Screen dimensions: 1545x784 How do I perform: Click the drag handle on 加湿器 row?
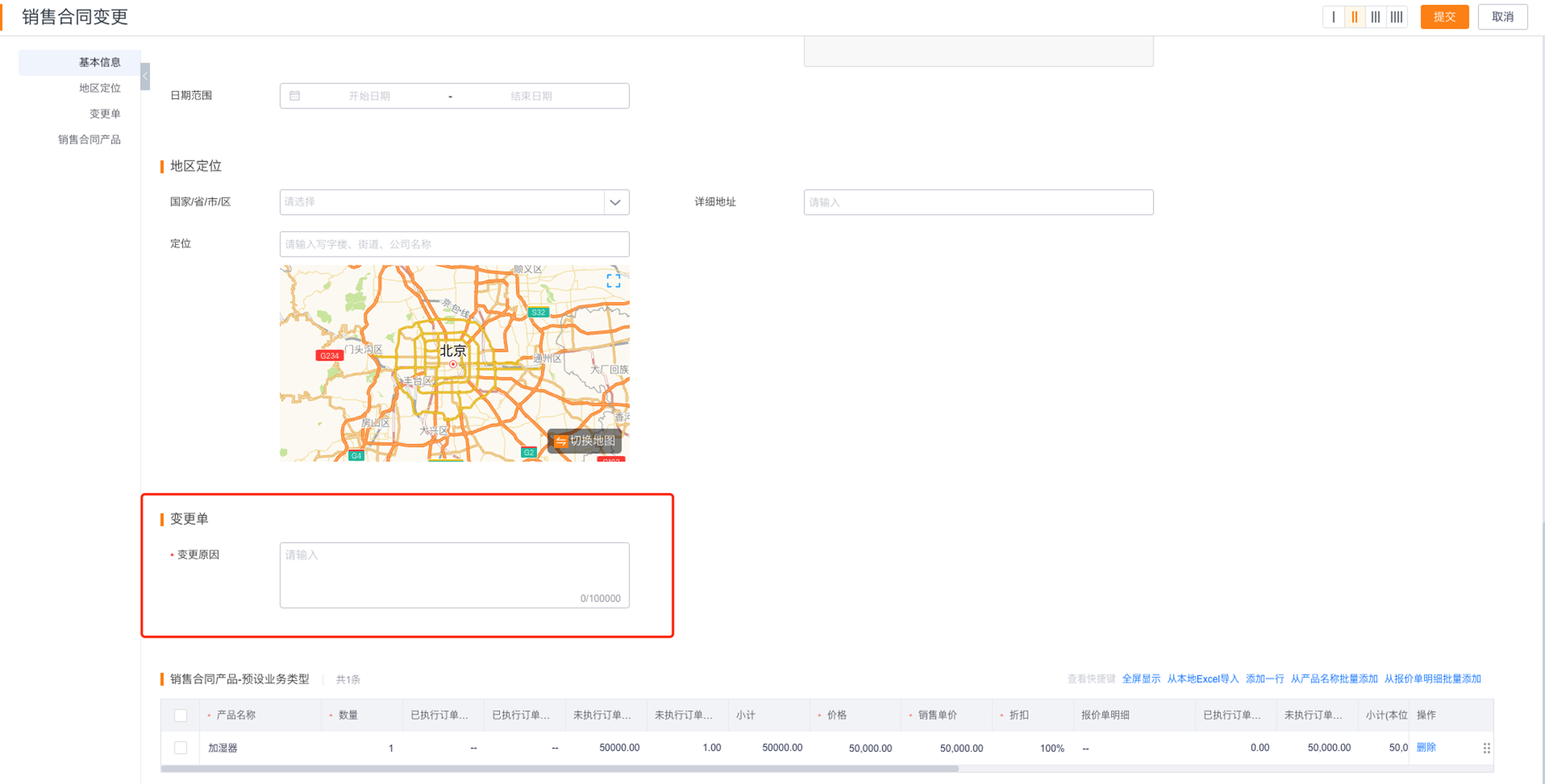(1486, 747)
